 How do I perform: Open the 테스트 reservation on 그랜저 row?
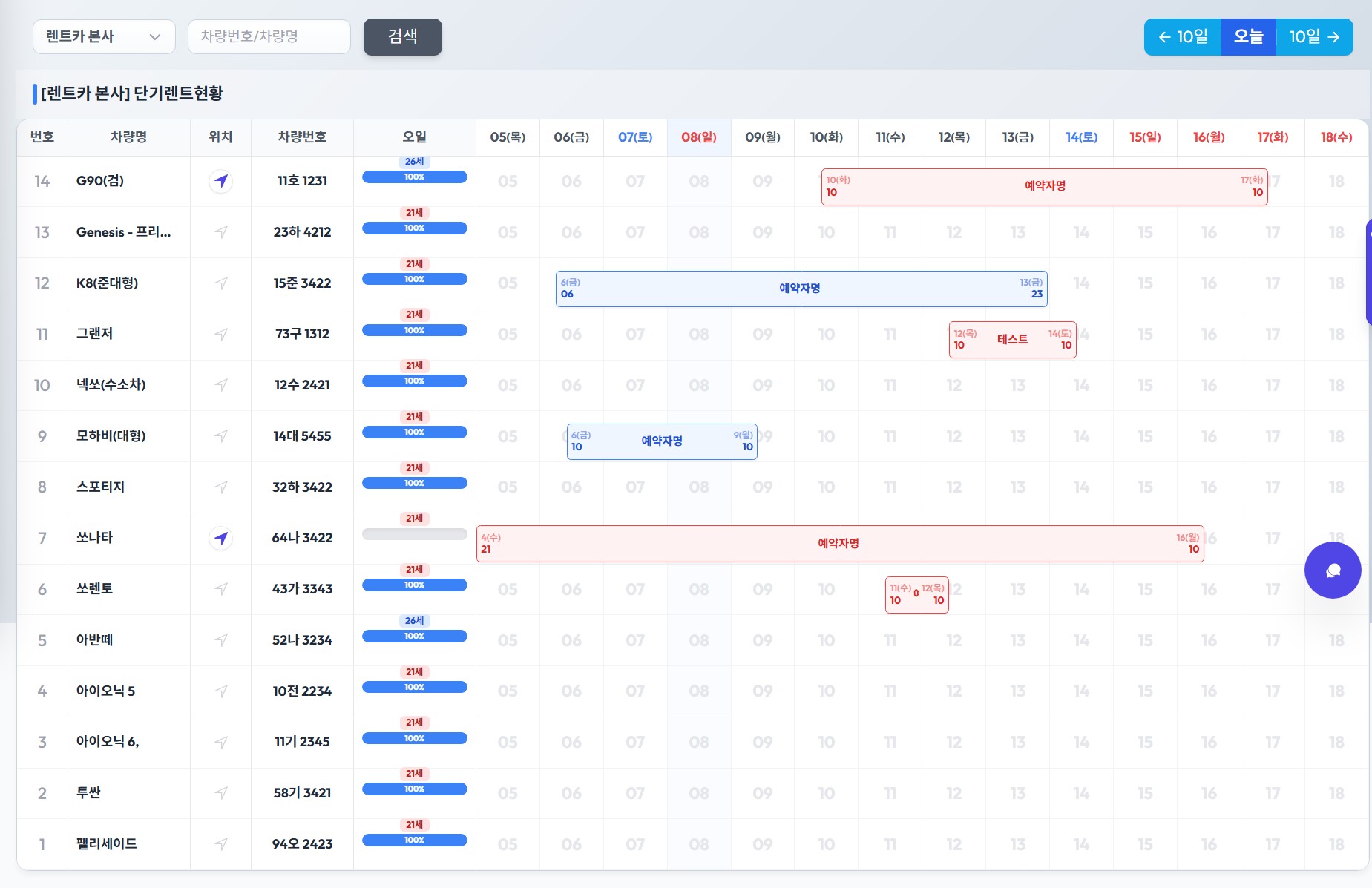tap(1012, 340)
